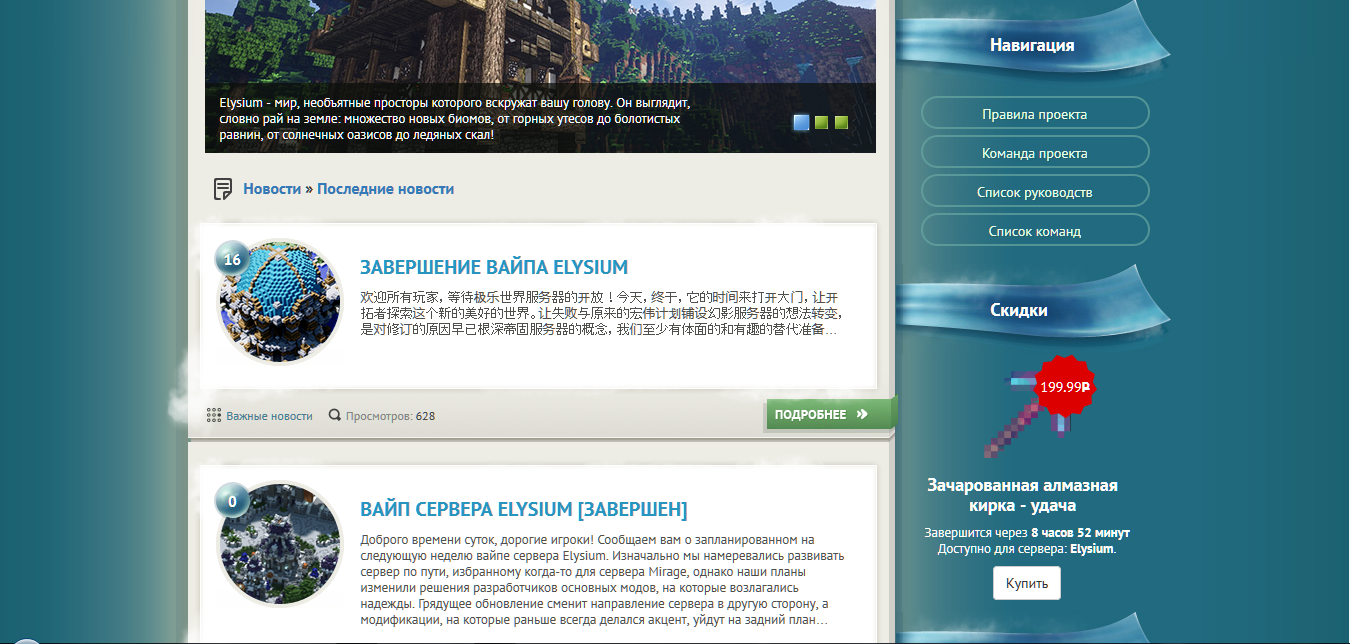This screenshot has width=1350, height=644.
Task: Open Список руководств navigation item
Action: click(x=1035, y=191)
